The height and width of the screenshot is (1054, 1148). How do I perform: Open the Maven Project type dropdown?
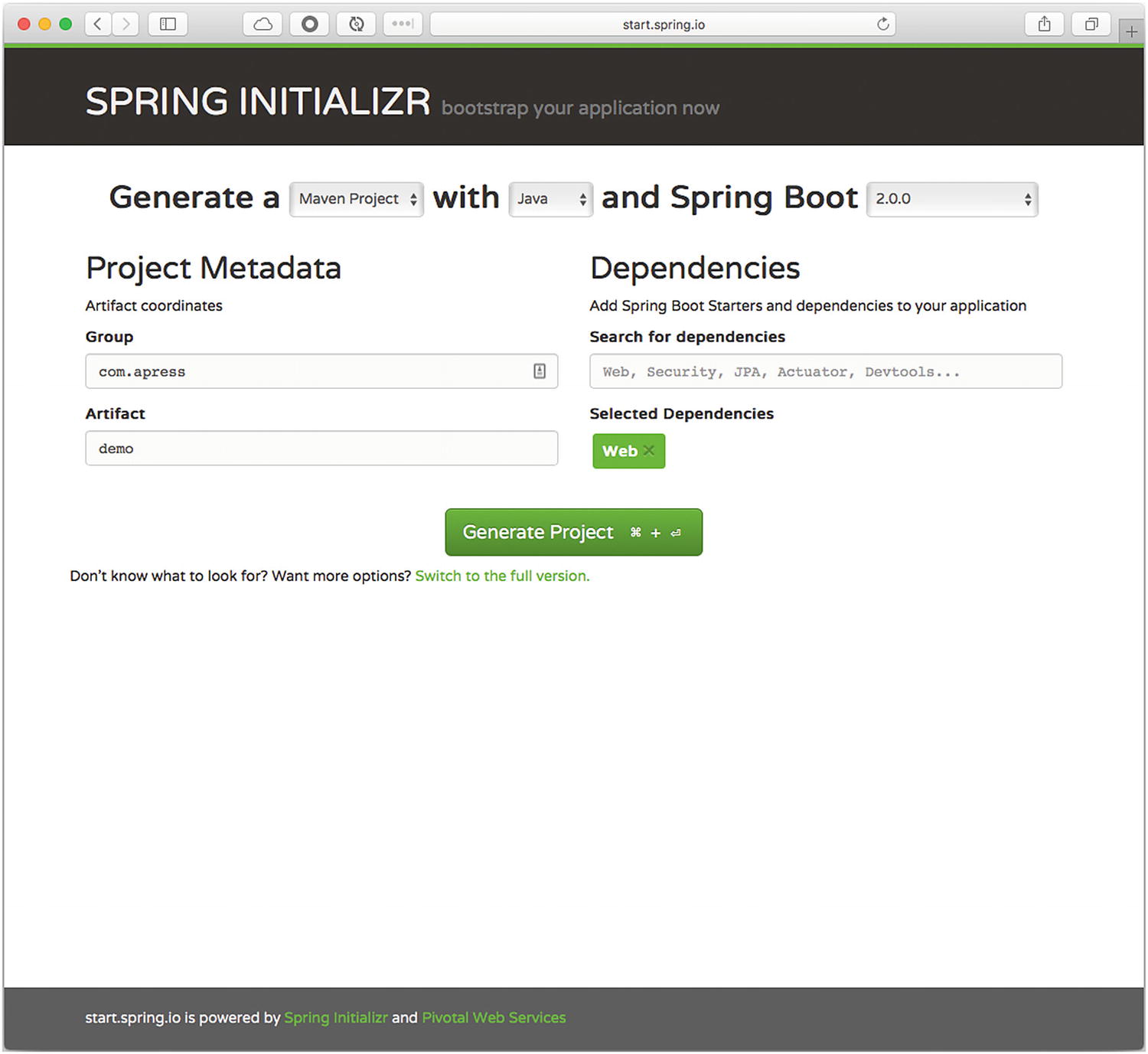pyautogui.click(x=357, y=199)
